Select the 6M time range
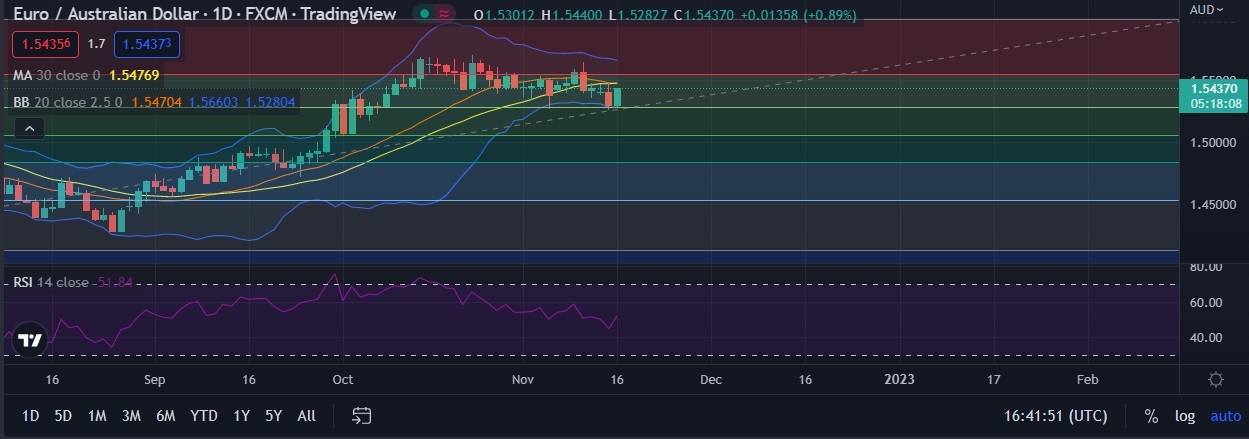 pos(166,415)
